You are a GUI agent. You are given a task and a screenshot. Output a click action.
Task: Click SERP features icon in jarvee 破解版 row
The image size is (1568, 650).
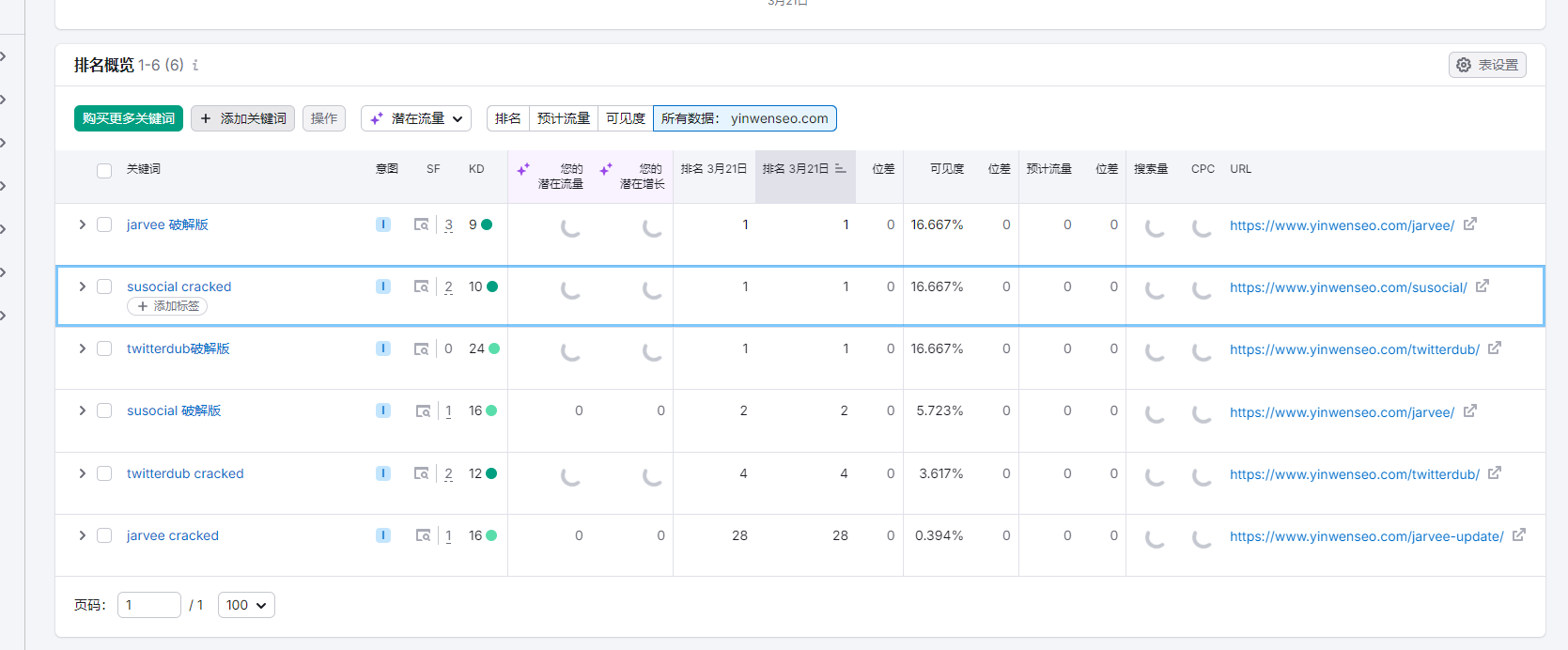point(422,224)
